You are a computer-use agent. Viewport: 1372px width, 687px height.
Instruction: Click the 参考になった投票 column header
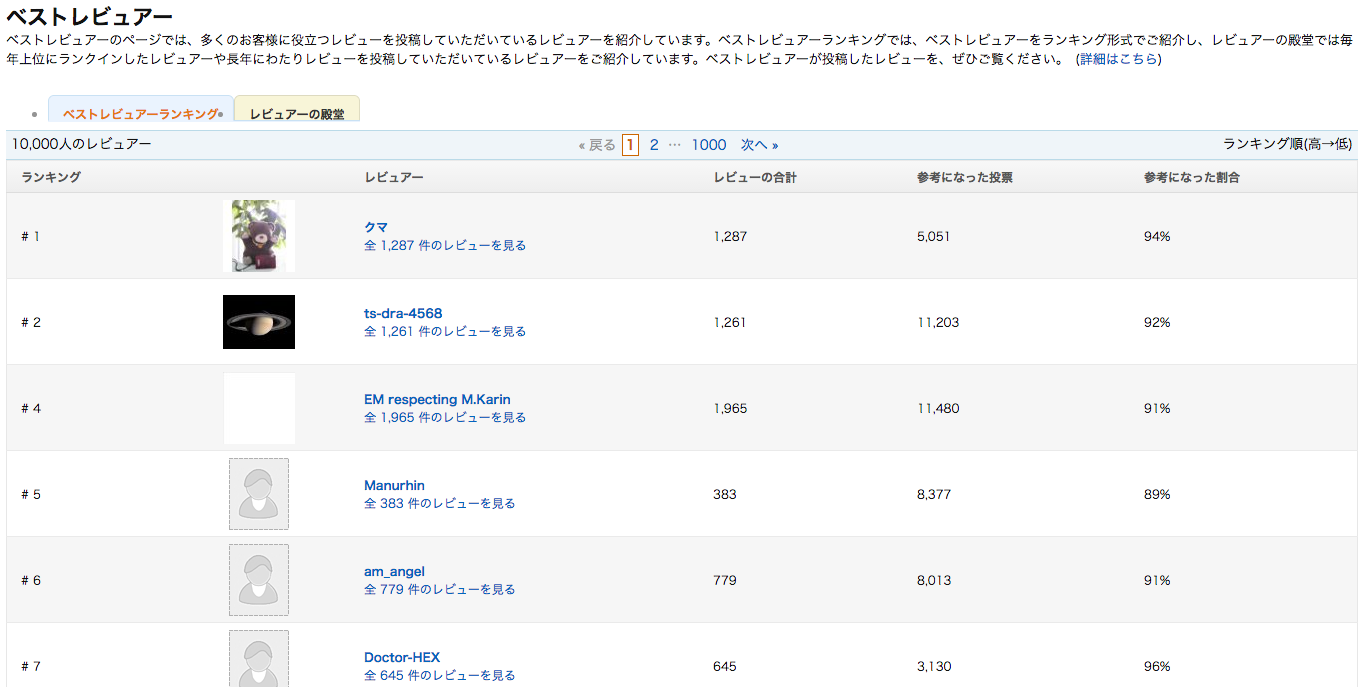(x=965, y=177)
